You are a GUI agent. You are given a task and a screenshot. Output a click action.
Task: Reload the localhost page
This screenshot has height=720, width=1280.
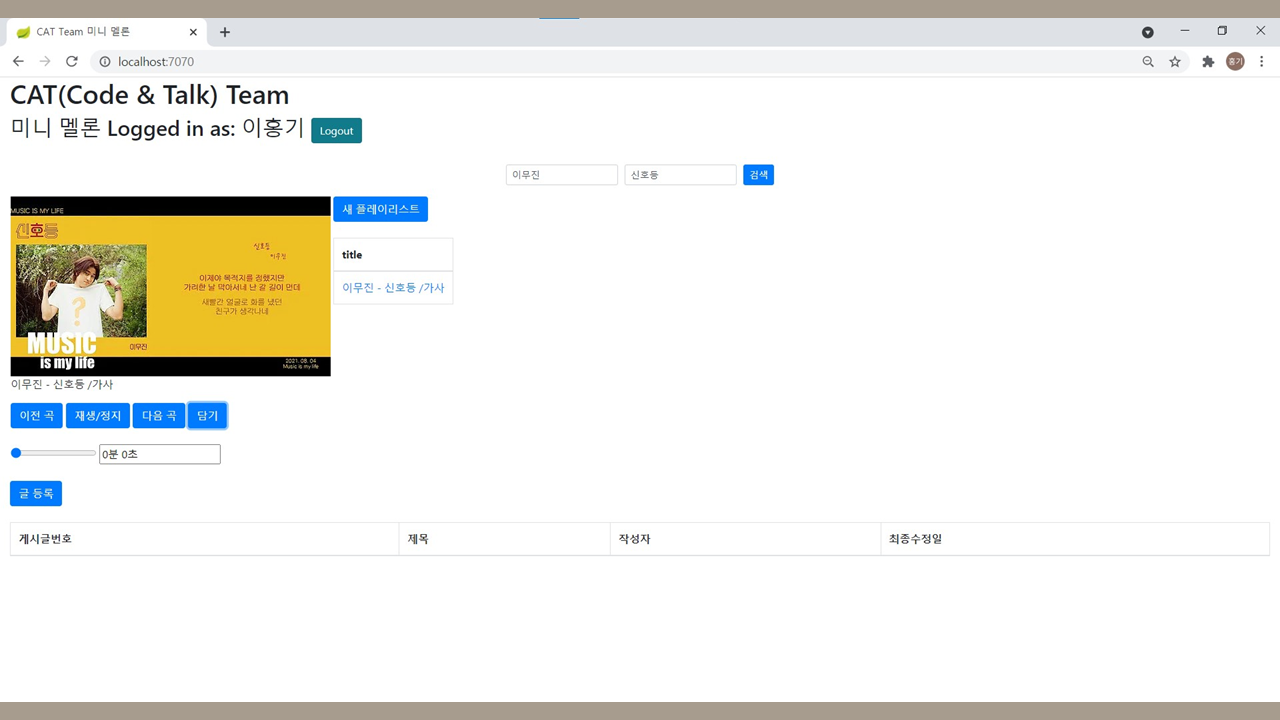72,61
